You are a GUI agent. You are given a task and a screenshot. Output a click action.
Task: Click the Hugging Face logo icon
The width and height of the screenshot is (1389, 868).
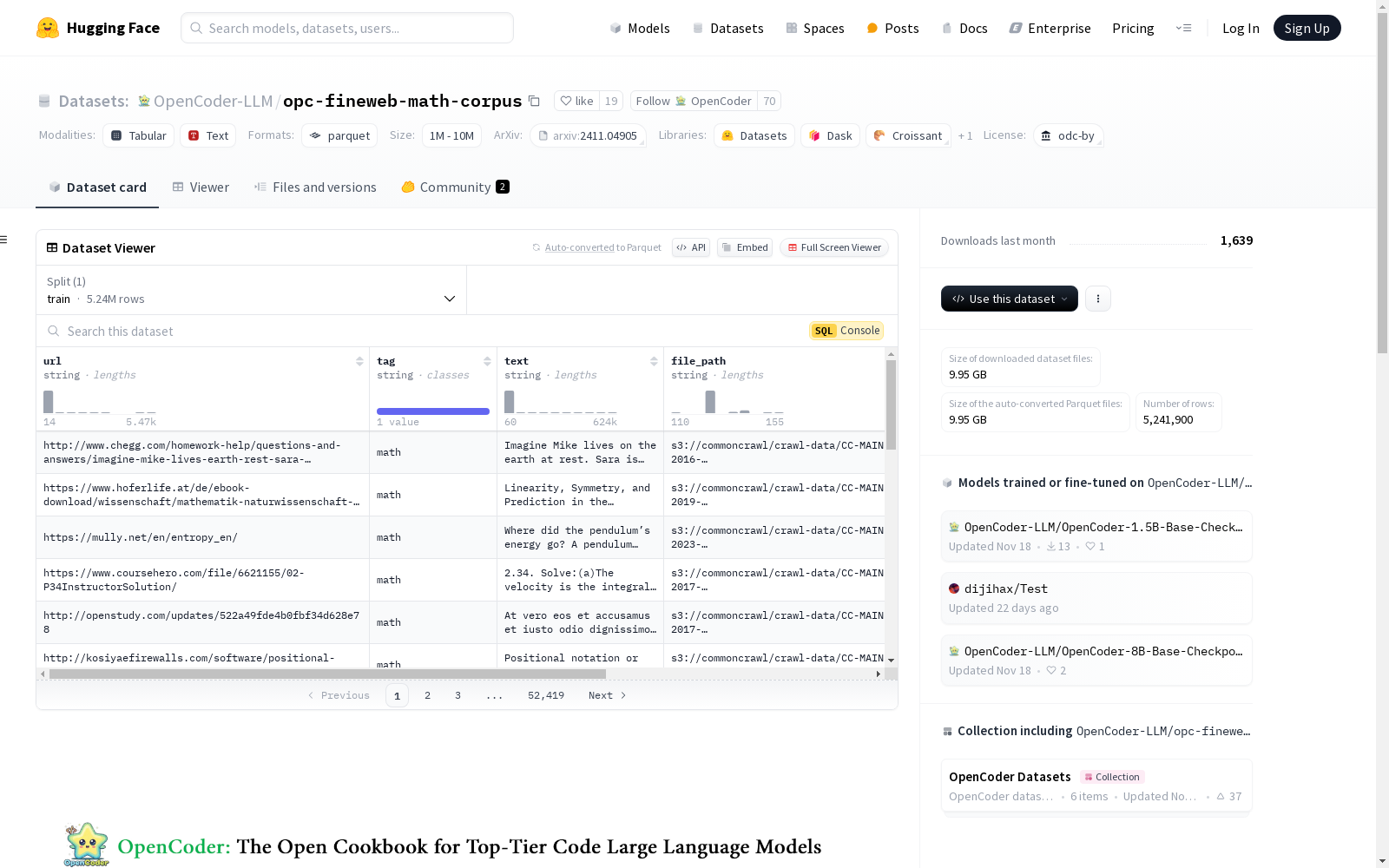pyautogui.click(x=48, y=28)
